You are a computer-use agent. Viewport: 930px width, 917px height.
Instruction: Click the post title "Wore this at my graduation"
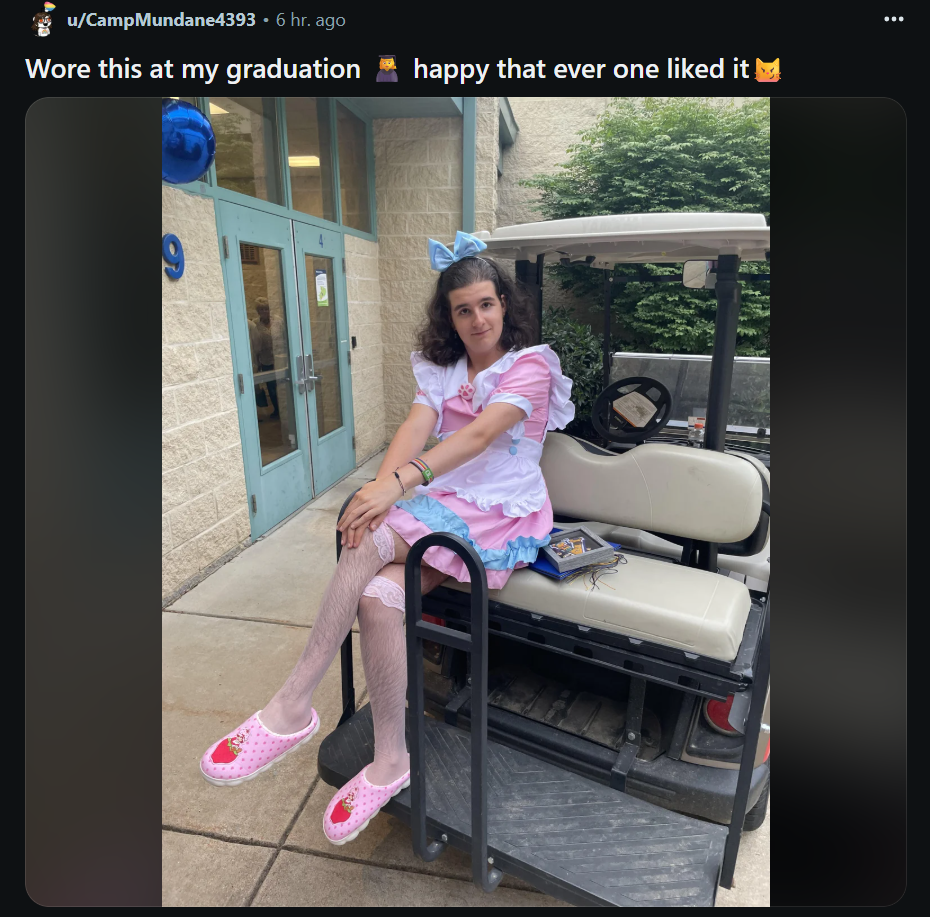pos(193,69)
